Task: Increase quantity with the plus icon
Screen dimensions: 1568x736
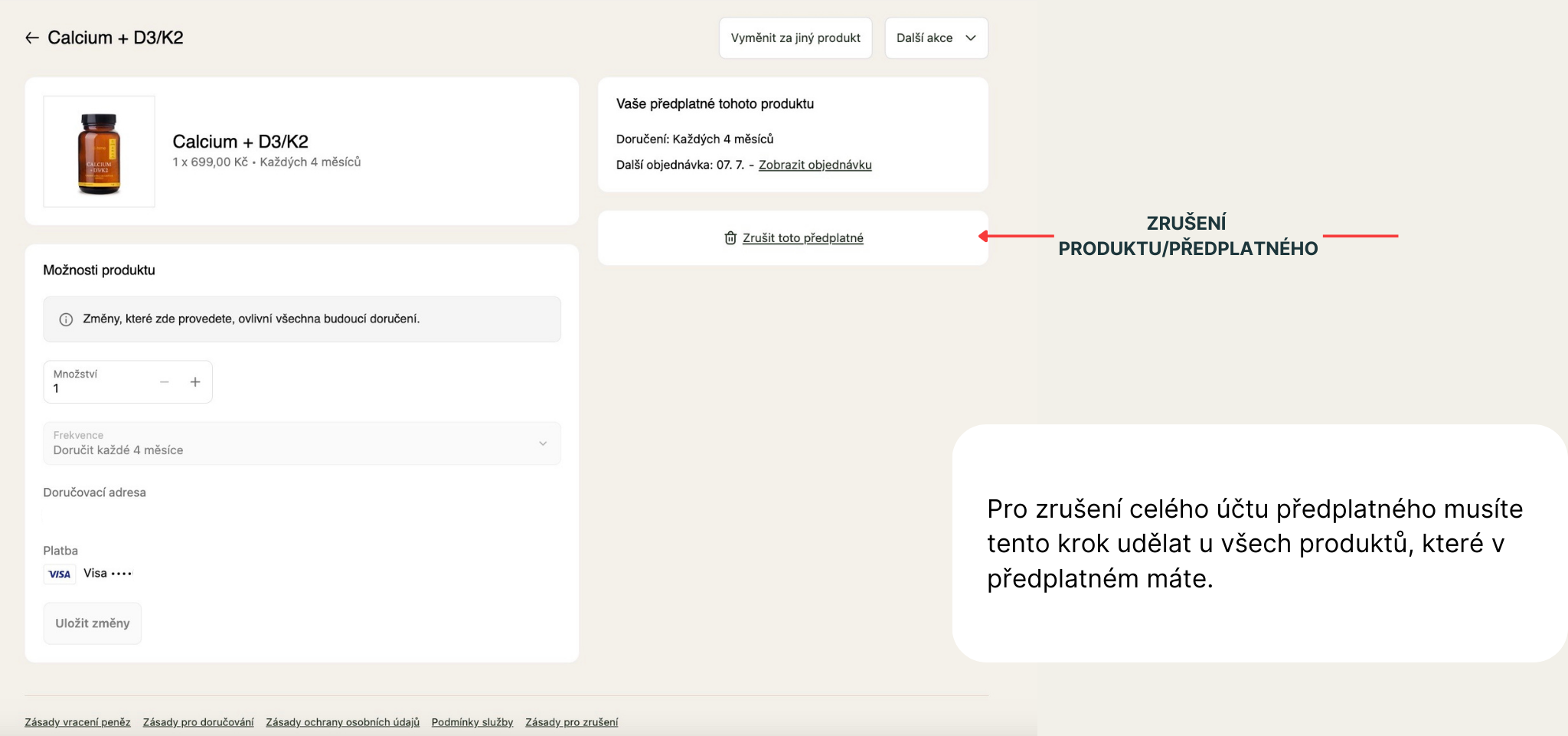Action: [x=195, y=382]
